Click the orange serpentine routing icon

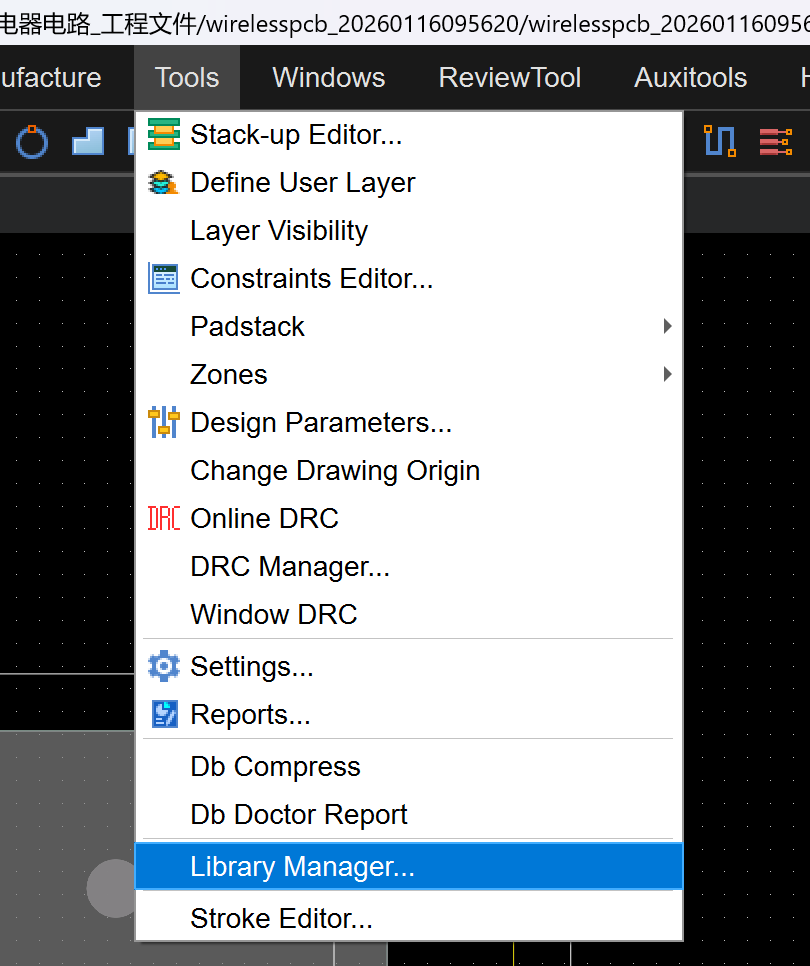(x=719, y=141)
